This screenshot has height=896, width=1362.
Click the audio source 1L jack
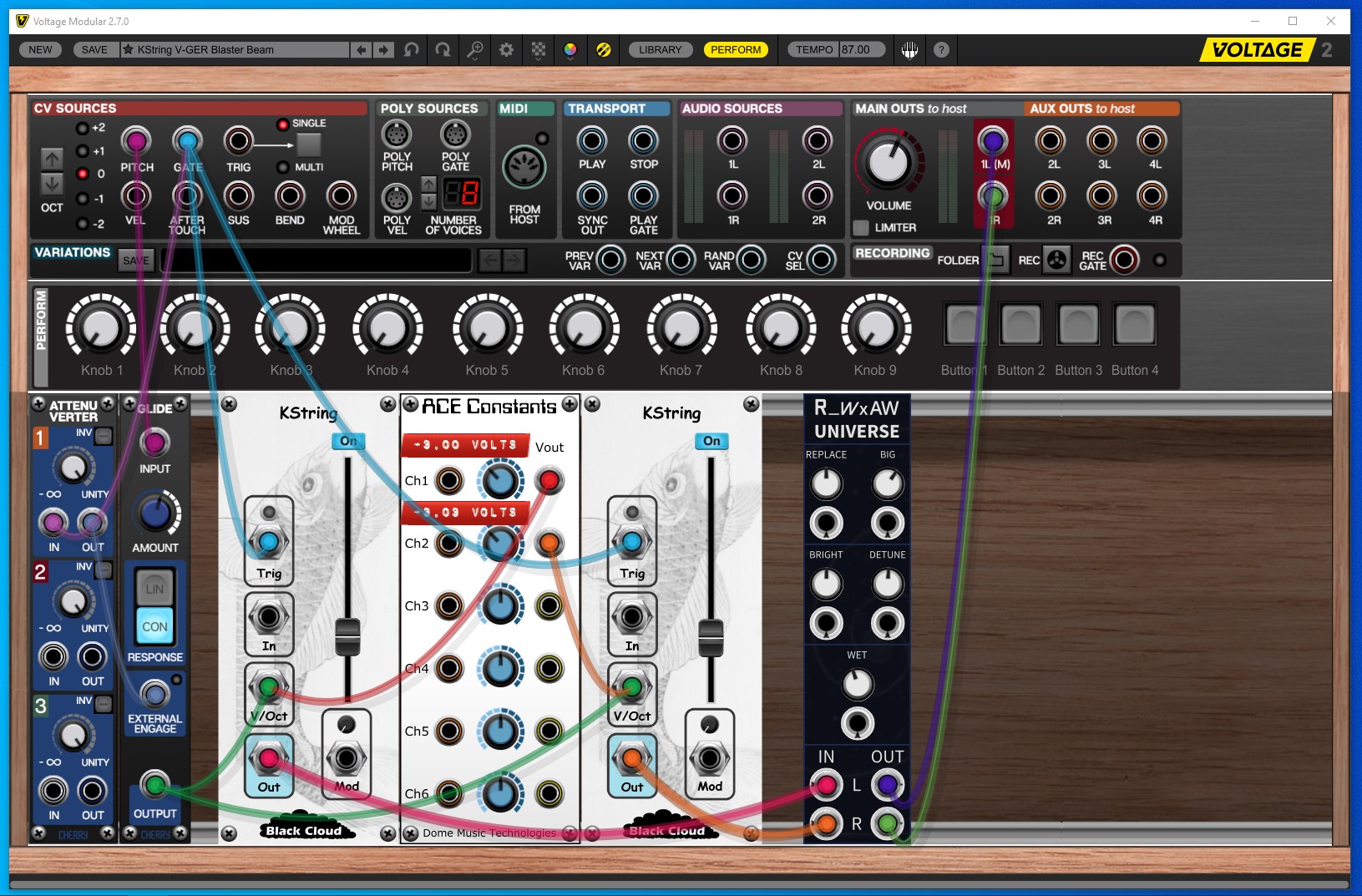click(x=732, y=140)
